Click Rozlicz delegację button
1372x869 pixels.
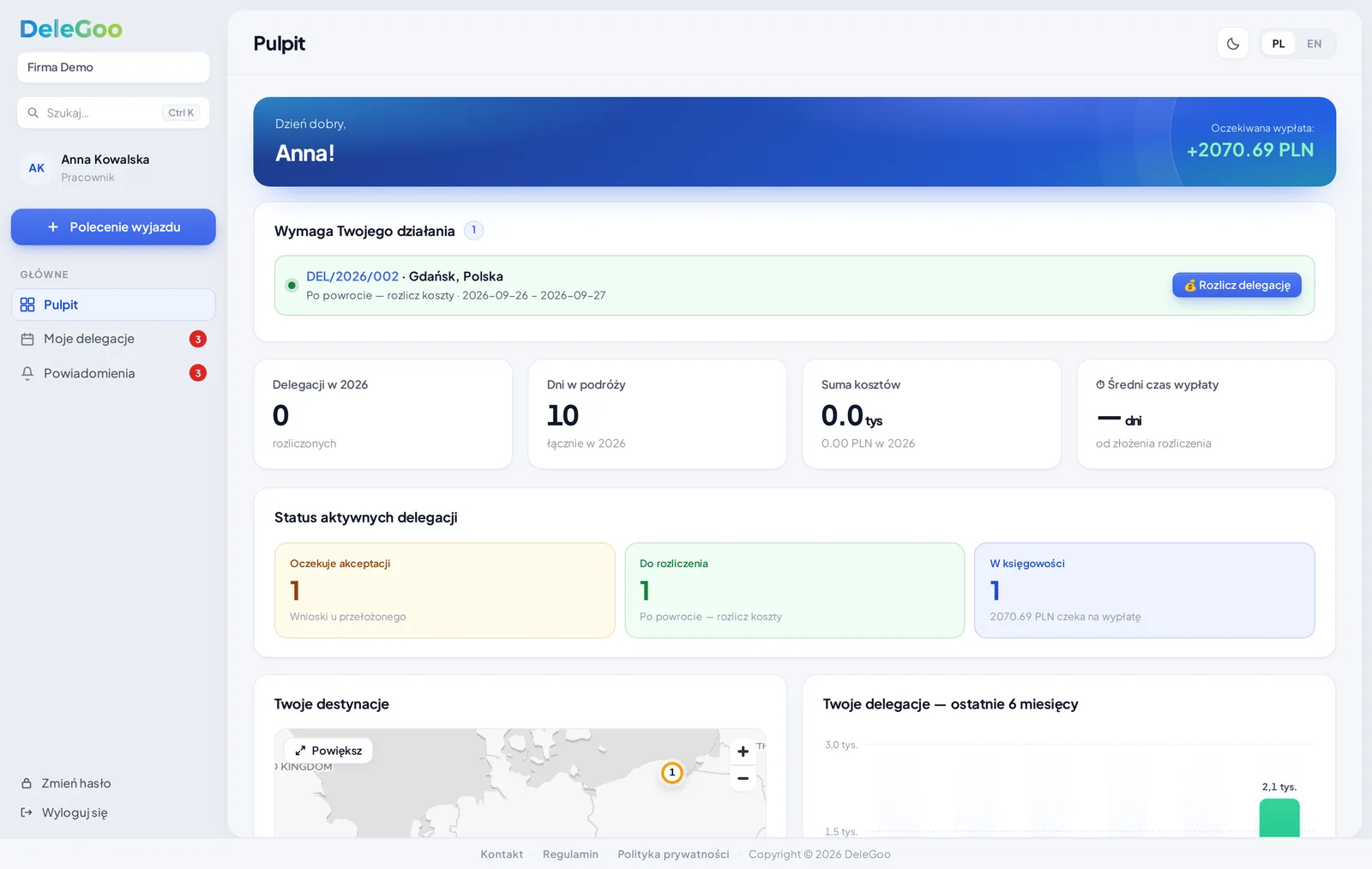[1237, 285]
